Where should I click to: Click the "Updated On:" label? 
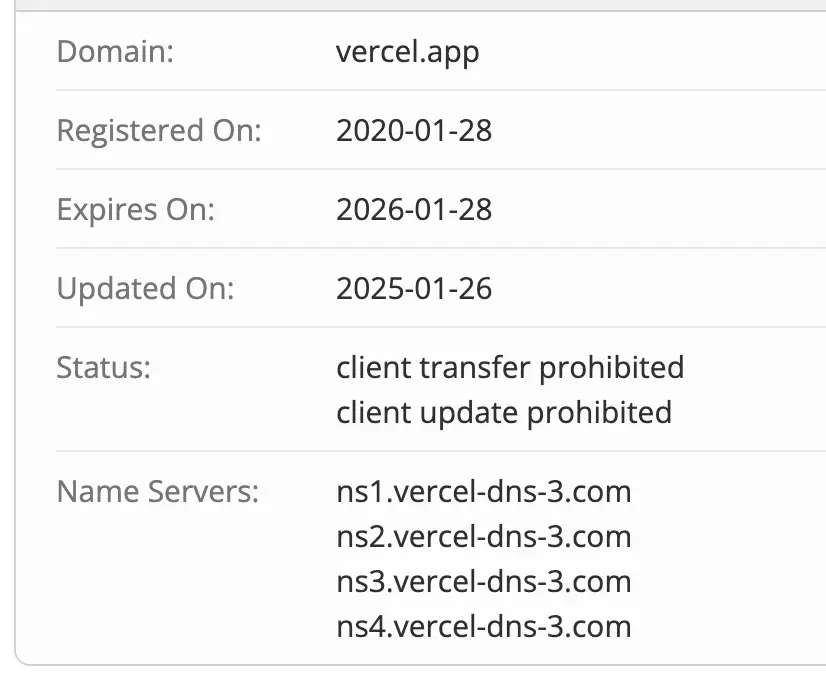point(145,289)
